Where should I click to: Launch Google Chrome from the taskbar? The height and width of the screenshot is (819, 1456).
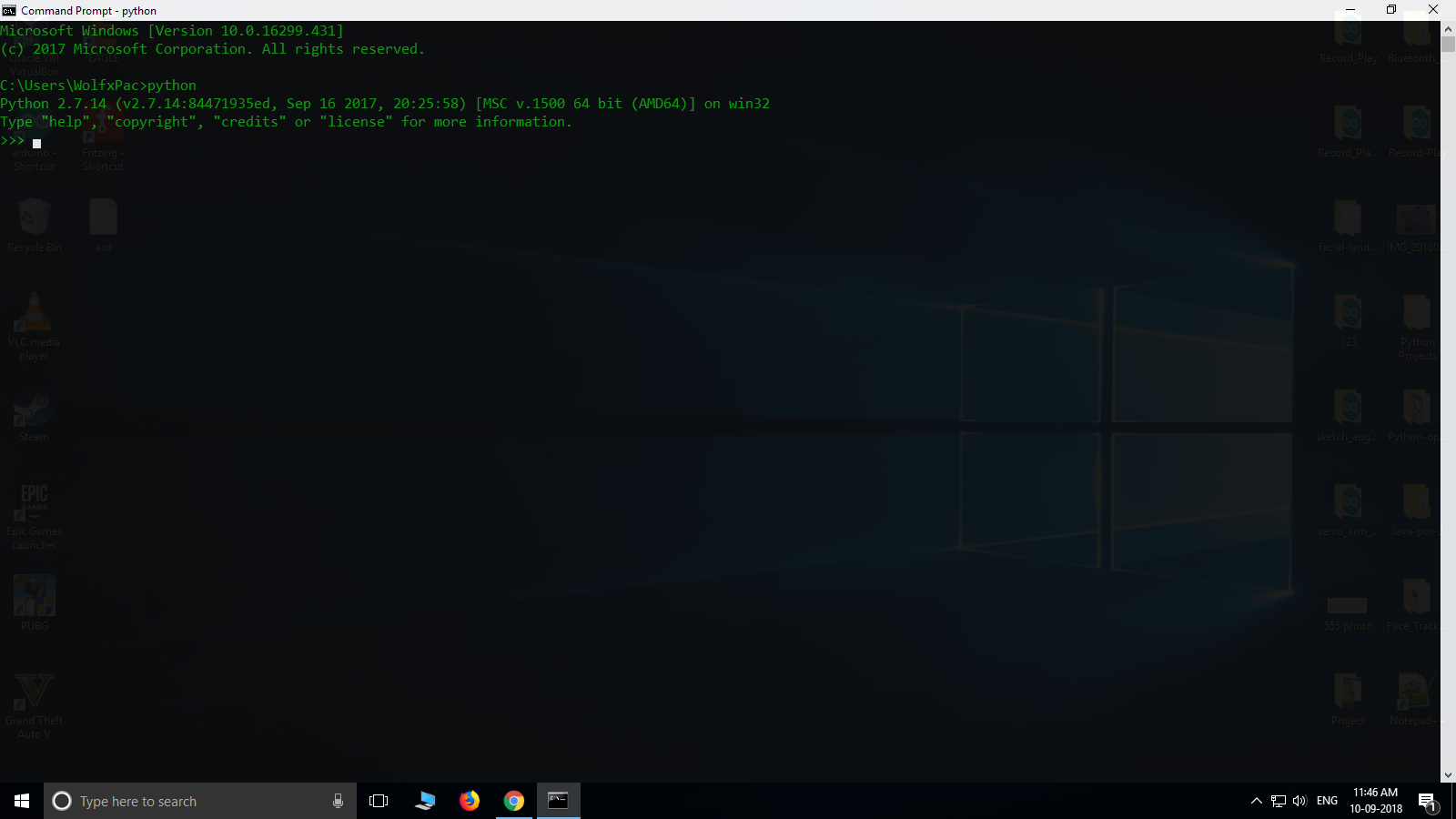[x=514, y=801]
